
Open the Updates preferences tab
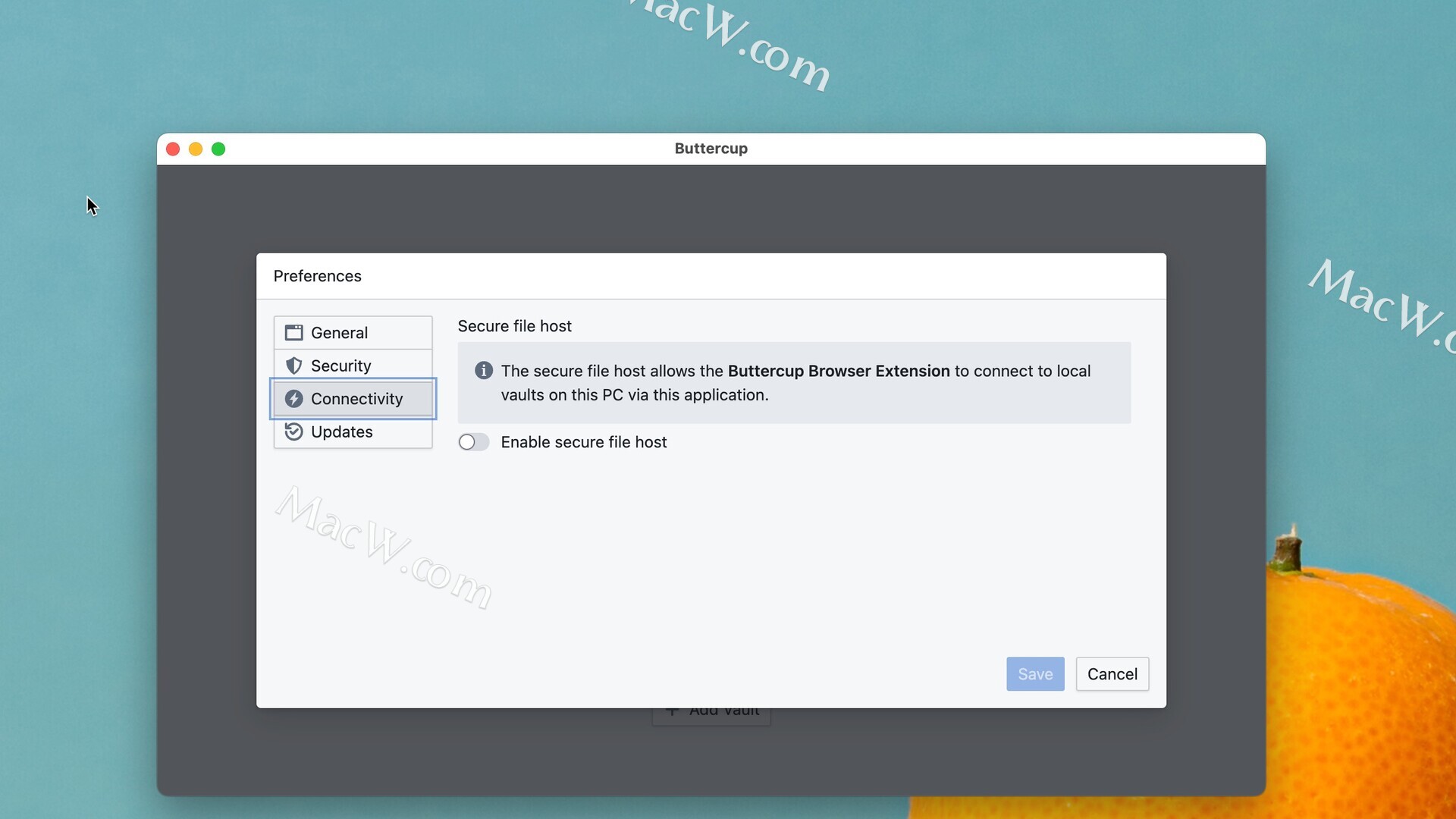coord(353,431)
